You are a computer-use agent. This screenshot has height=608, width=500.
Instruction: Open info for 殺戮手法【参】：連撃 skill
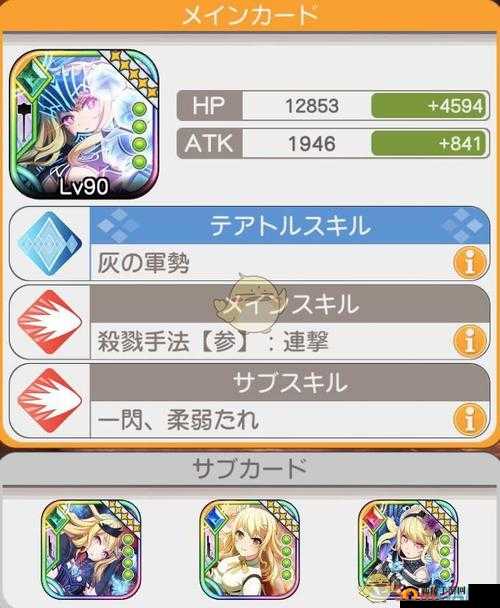469,341
